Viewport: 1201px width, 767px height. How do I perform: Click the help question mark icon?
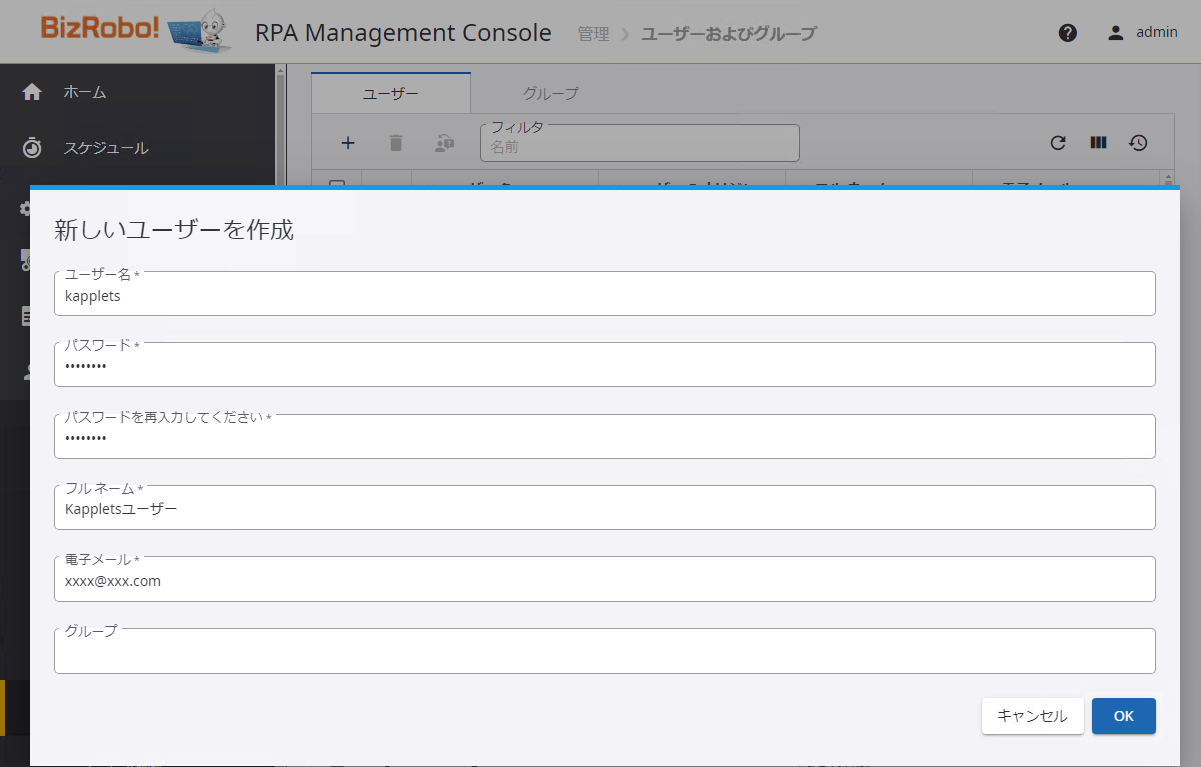coord(1068,33)
